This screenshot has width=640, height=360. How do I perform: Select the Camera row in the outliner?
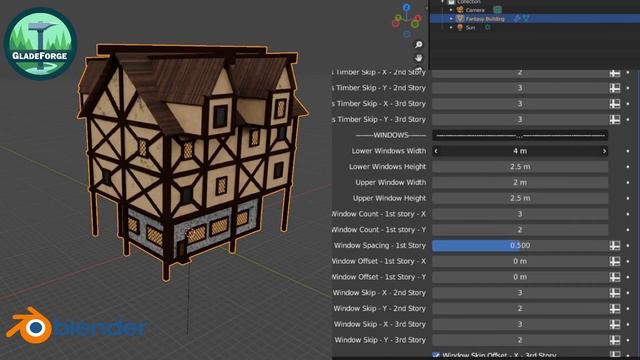[x=535, y=10]
